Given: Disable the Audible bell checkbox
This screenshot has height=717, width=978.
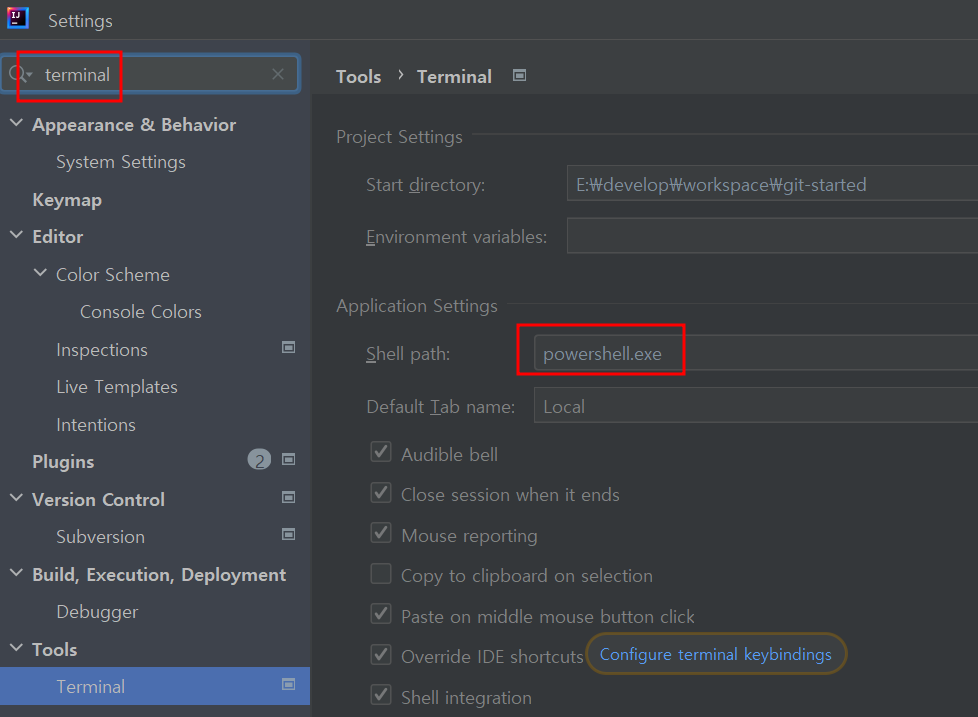Looking at the screenshot, I should (381, 453).
